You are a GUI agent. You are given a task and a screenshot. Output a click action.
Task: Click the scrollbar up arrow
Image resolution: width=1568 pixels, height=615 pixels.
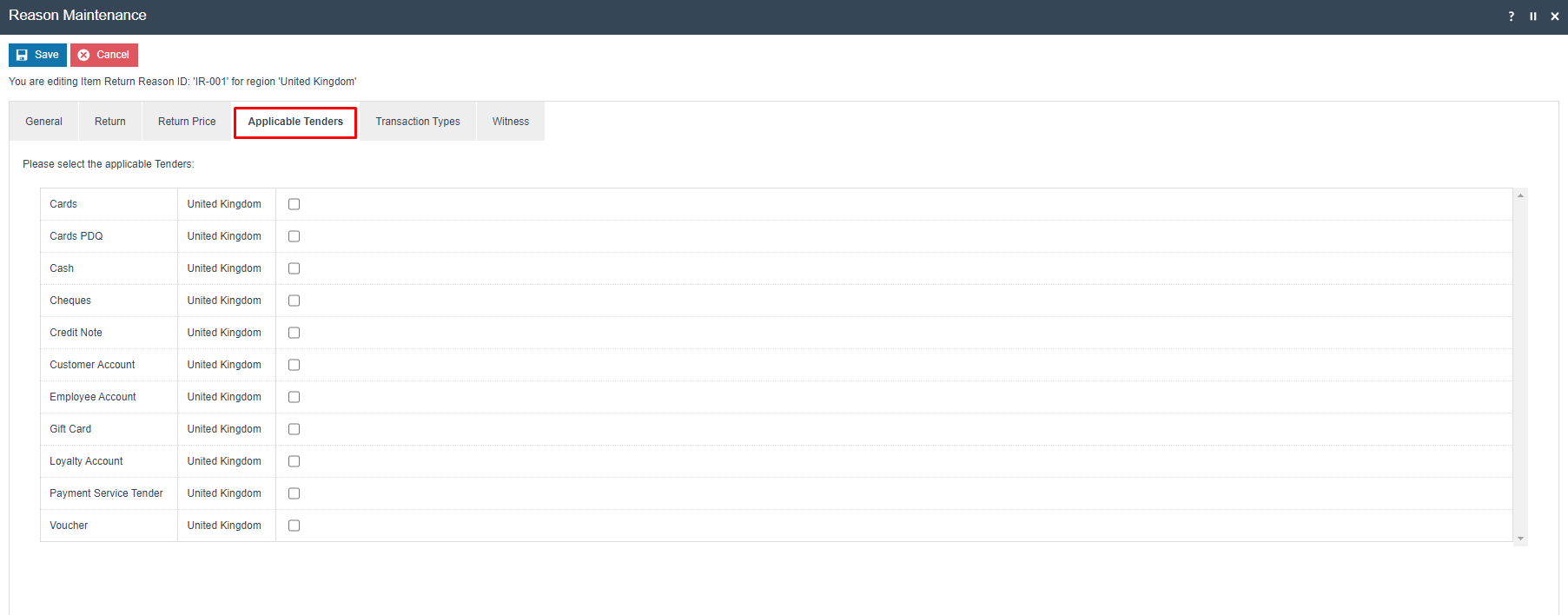pyautogui.click(x=1520, y=195)
